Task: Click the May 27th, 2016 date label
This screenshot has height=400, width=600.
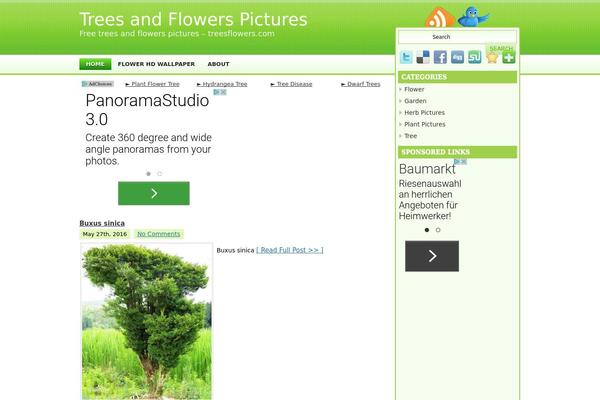Action: pyautogui.click(x=105, y=234)
